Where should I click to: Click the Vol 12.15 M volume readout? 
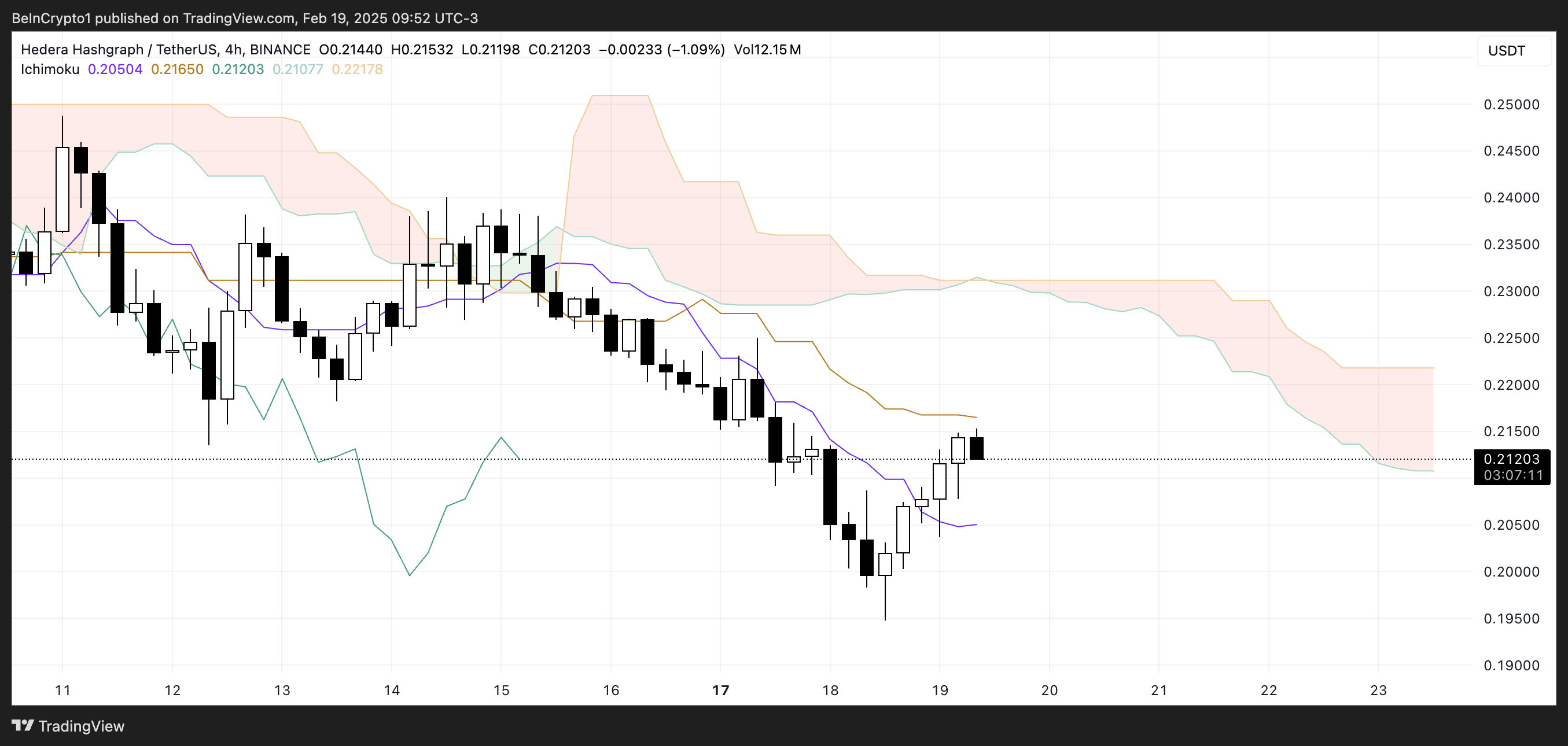767,49
